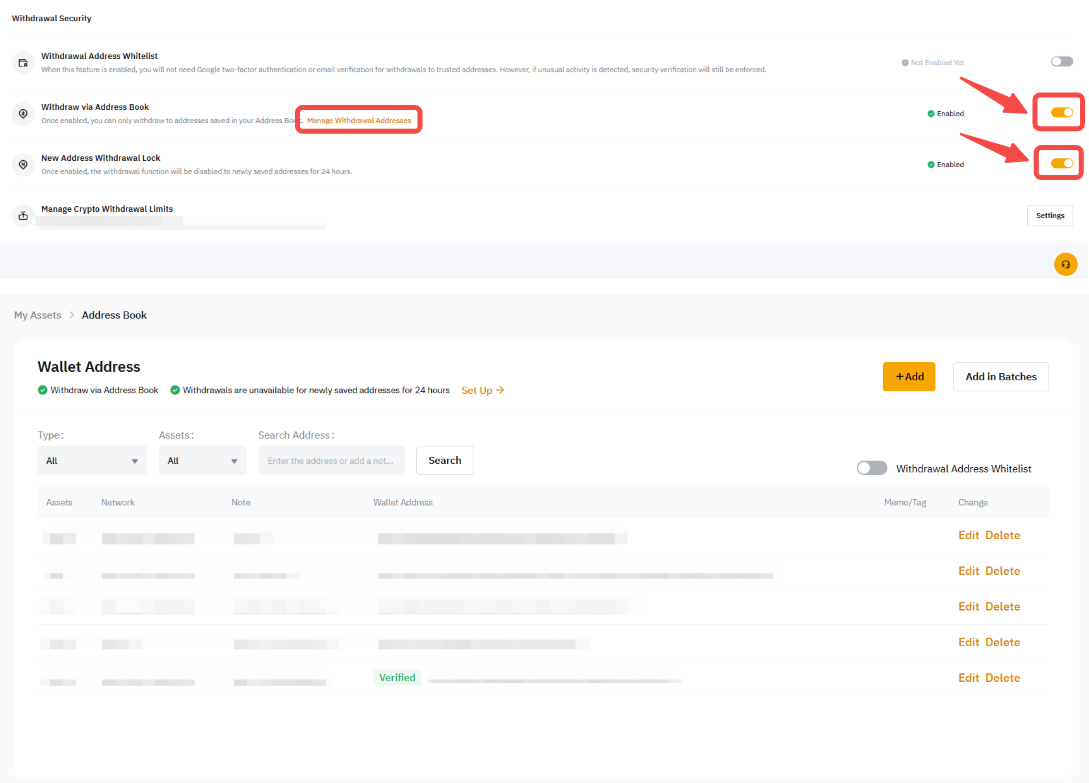Screen dimensions: 1089x783
Task: Go to My Assets breadcrumb
Action: click(x=38, y=315)
